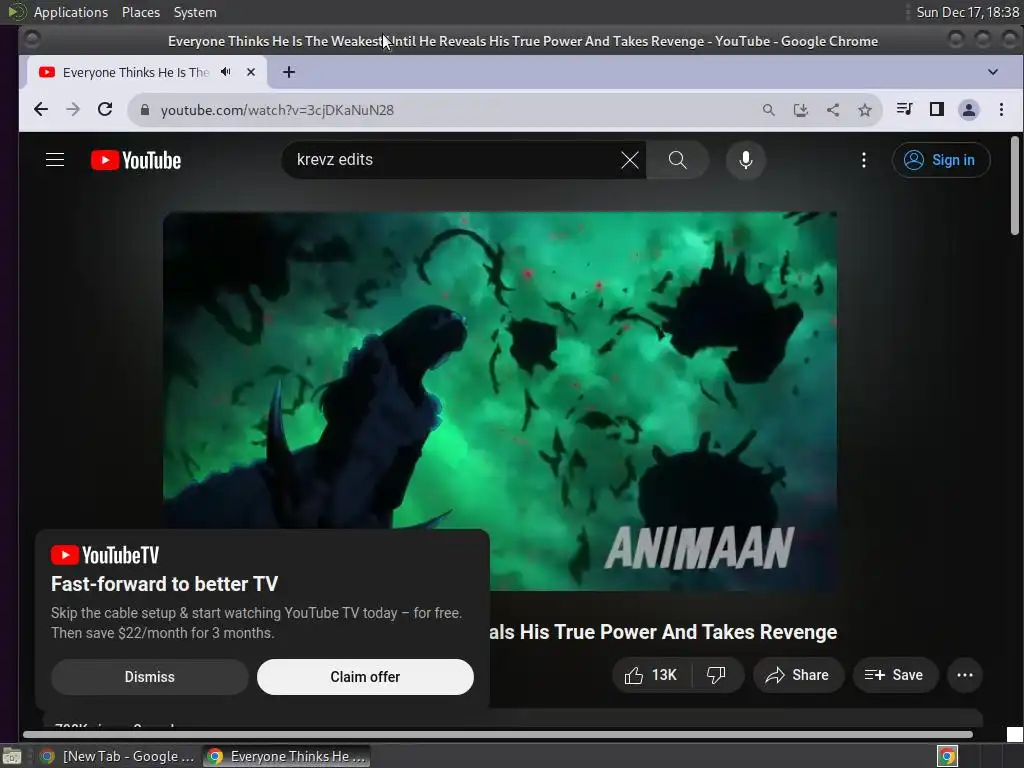The height and width of the screenshot is (768, 1024).
Task: Open Chrome profile avatar
Action: click(968, 109)
